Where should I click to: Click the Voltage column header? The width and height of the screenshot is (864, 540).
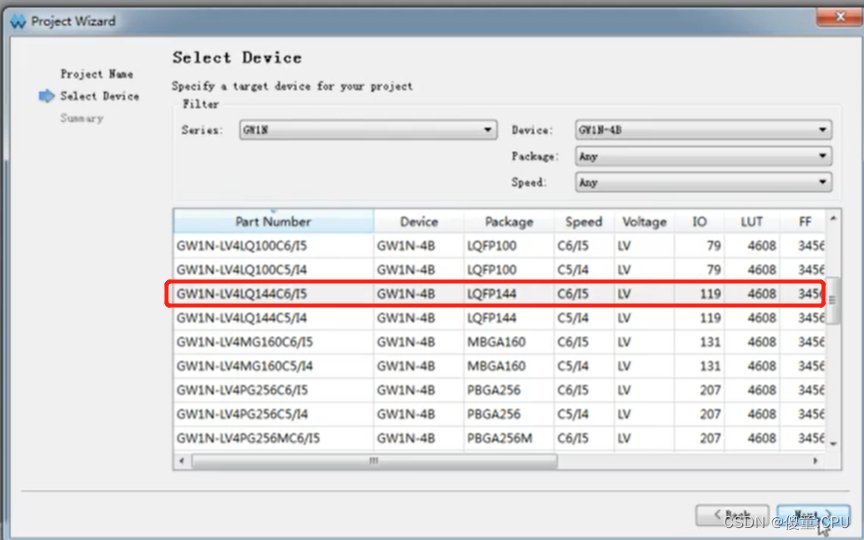[644, 222]
